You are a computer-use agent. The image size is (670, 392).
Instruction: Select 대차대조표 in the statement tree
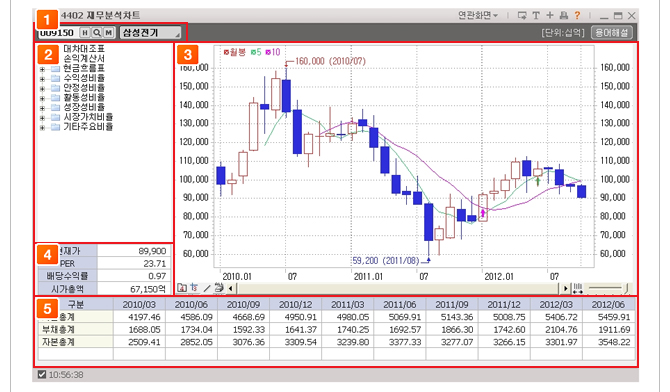click(84, 49)
